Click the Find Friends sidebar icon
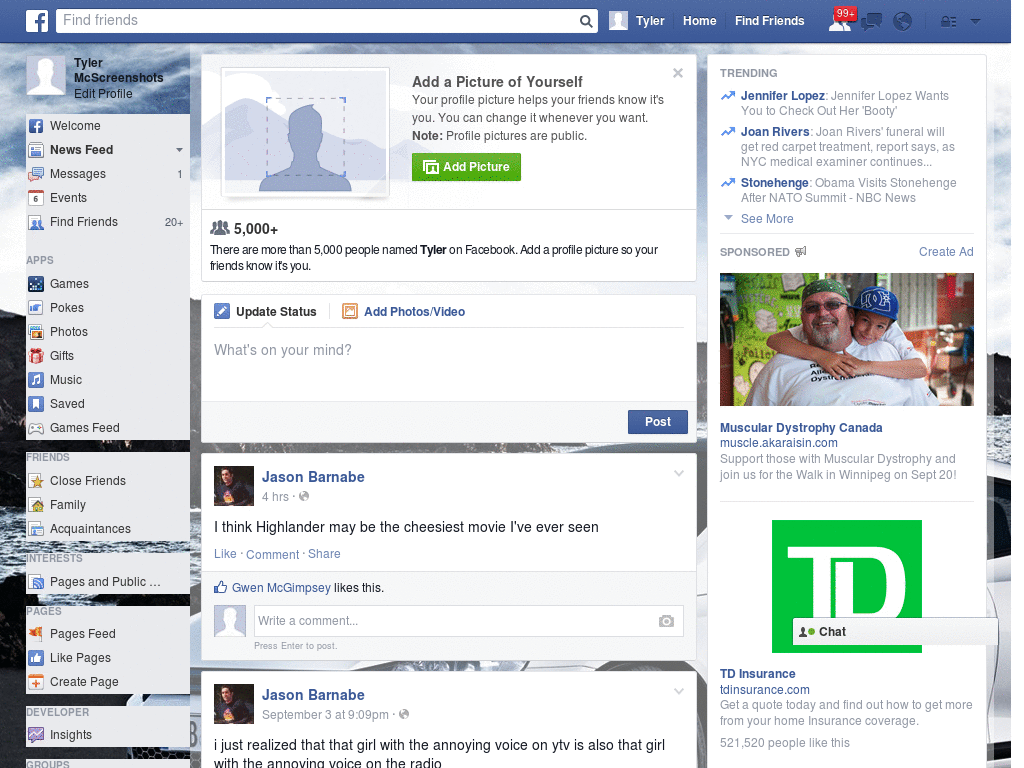1024x768 pixels. tap(36, 222)
